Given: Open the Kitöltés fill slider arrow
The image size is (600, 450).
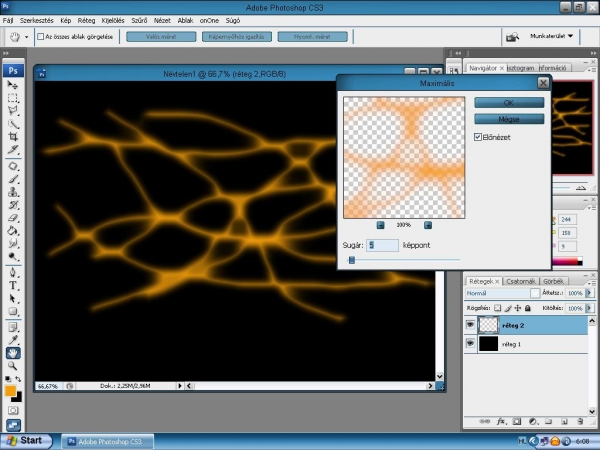Looking at the screenshot, I should point(589,308).
